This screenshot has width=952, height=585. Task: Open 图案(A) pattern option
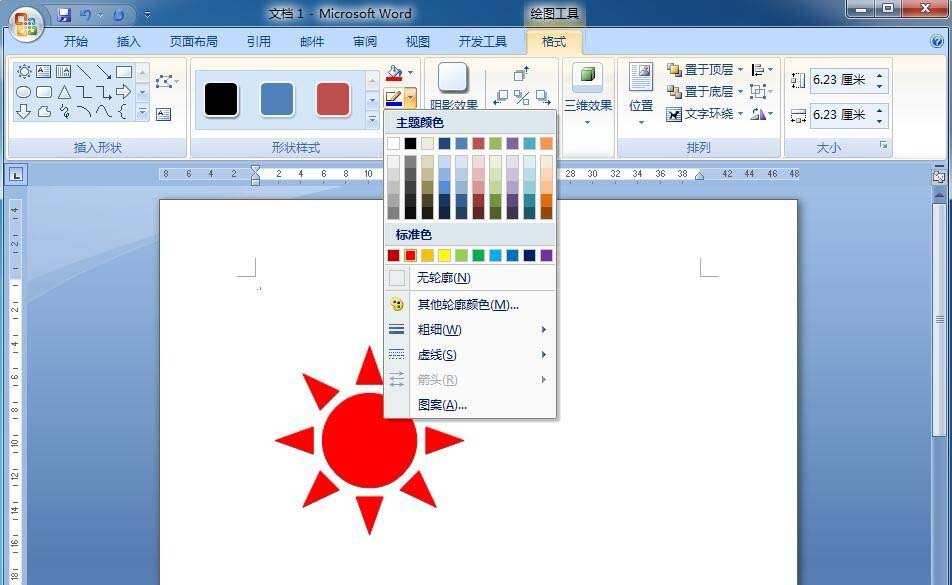coord(470,405)
